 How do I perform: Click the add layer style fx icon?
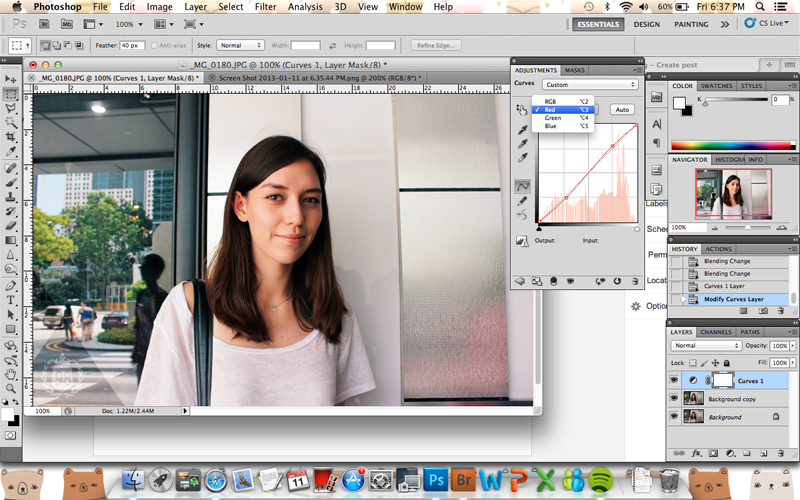coord(696,453)
